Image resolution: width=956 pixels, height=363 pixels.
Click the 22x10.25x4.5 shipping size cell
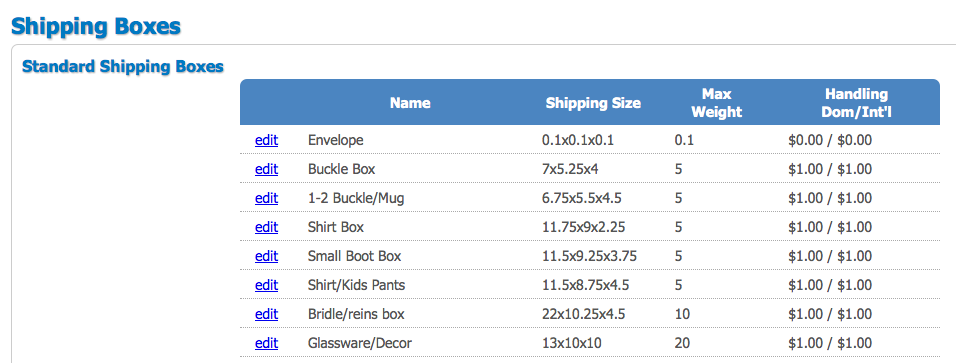pos(583,314)
